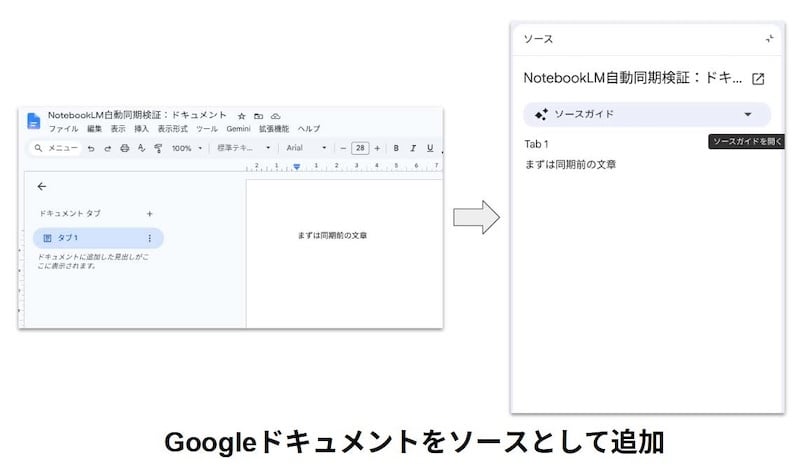Increase font size with plus
This screenshot has width=804, height=465.
(x=377, y=148)
